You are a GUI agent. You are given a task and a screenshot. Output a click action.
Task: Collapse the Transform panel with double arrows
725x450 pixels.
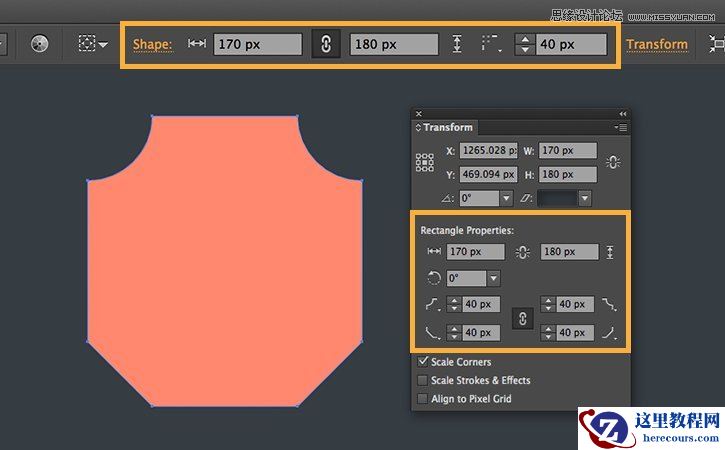[623, 114]
